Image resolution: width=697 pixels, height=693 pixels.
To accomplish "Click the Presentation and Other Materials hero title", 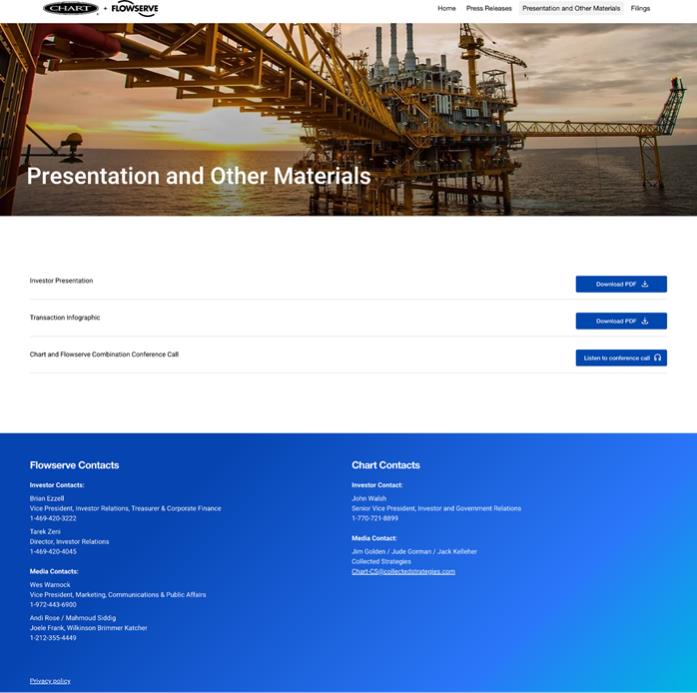I will [x=199, y=176].
